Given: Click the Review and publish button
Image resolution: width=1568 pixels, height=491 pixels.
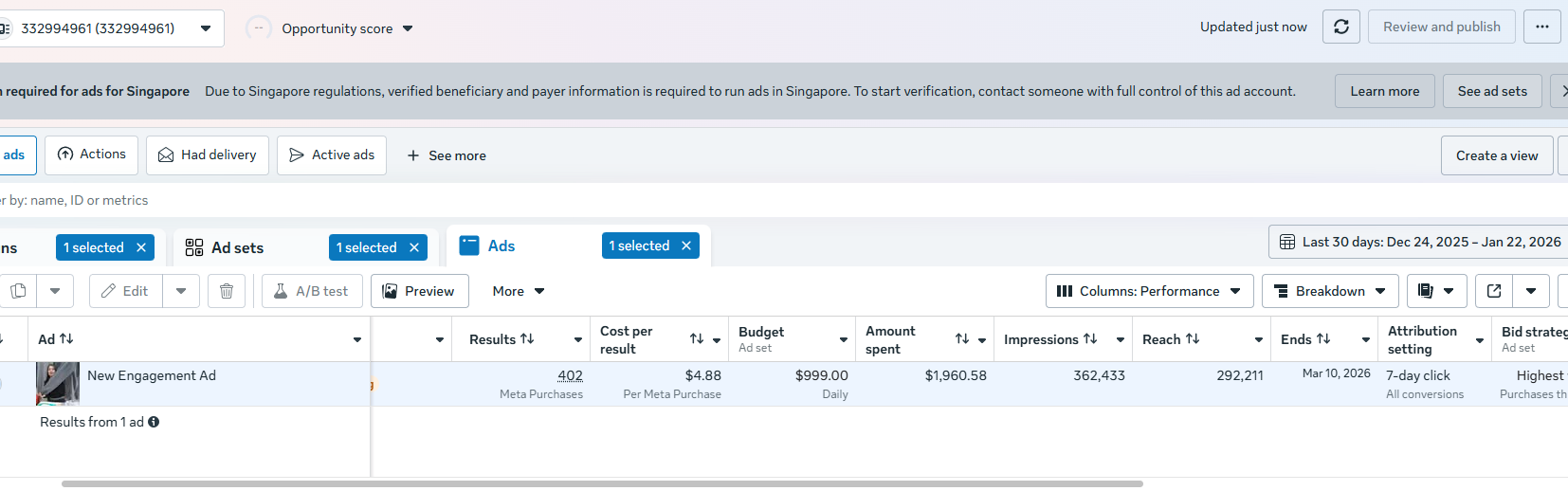Looking at the screenshot, I should [x=1441, y=27].
